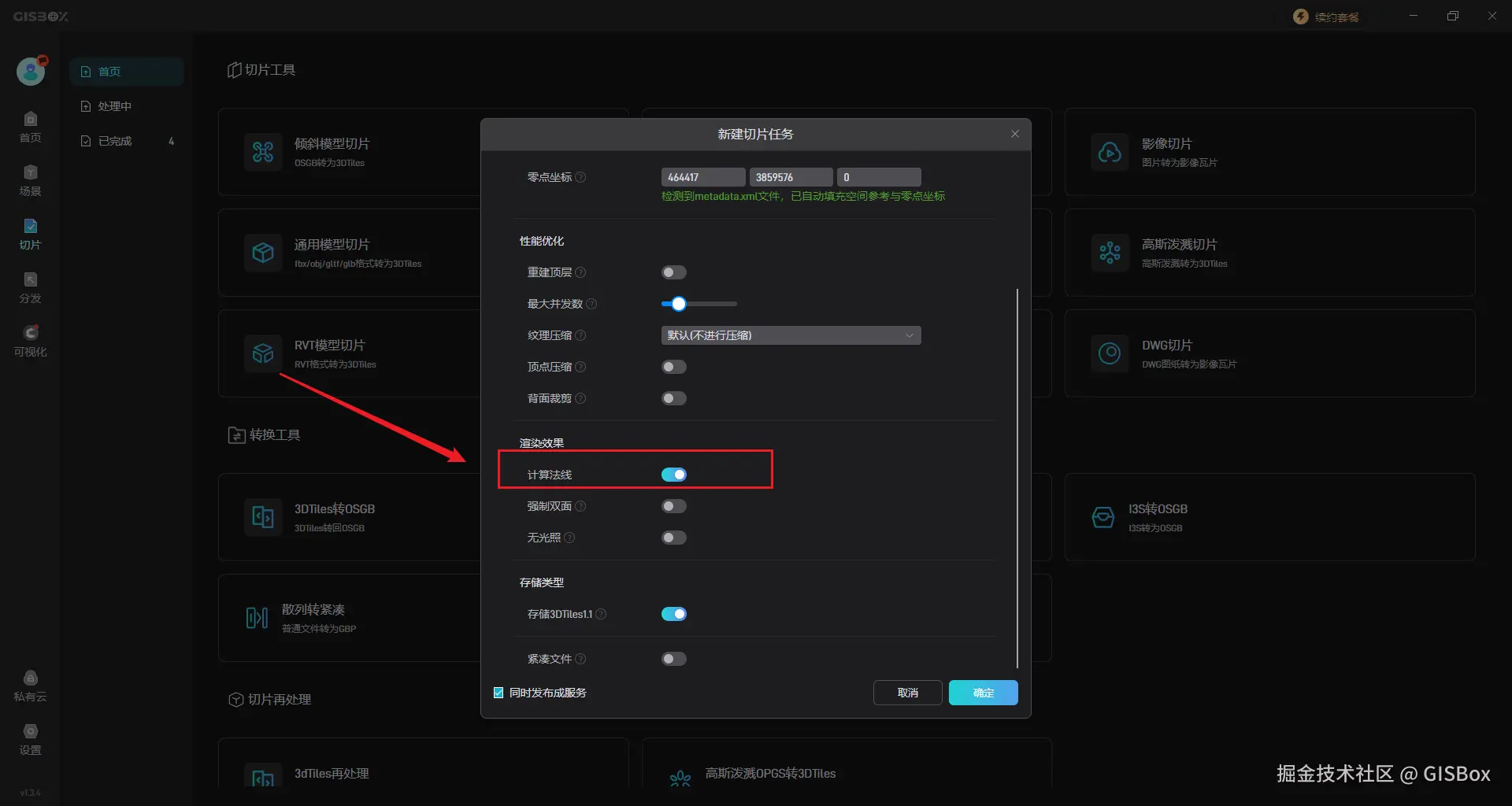This screenshot has width=1512, height=806.
Task: Click the first 零点坐标 field showing 464417
Action: click(x=703, y=177)
